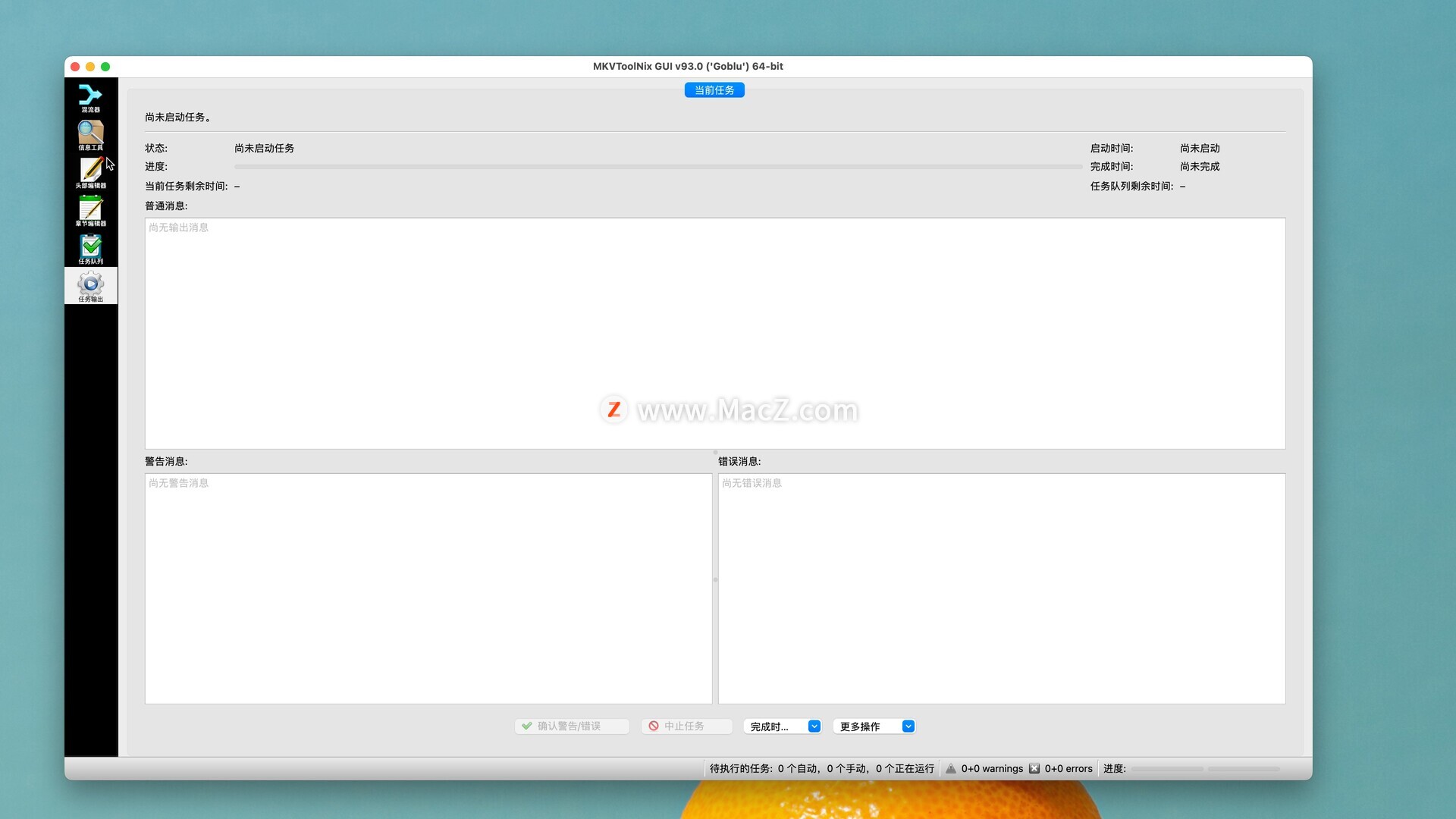Click inside the 警告消息 box

(428, 588)
